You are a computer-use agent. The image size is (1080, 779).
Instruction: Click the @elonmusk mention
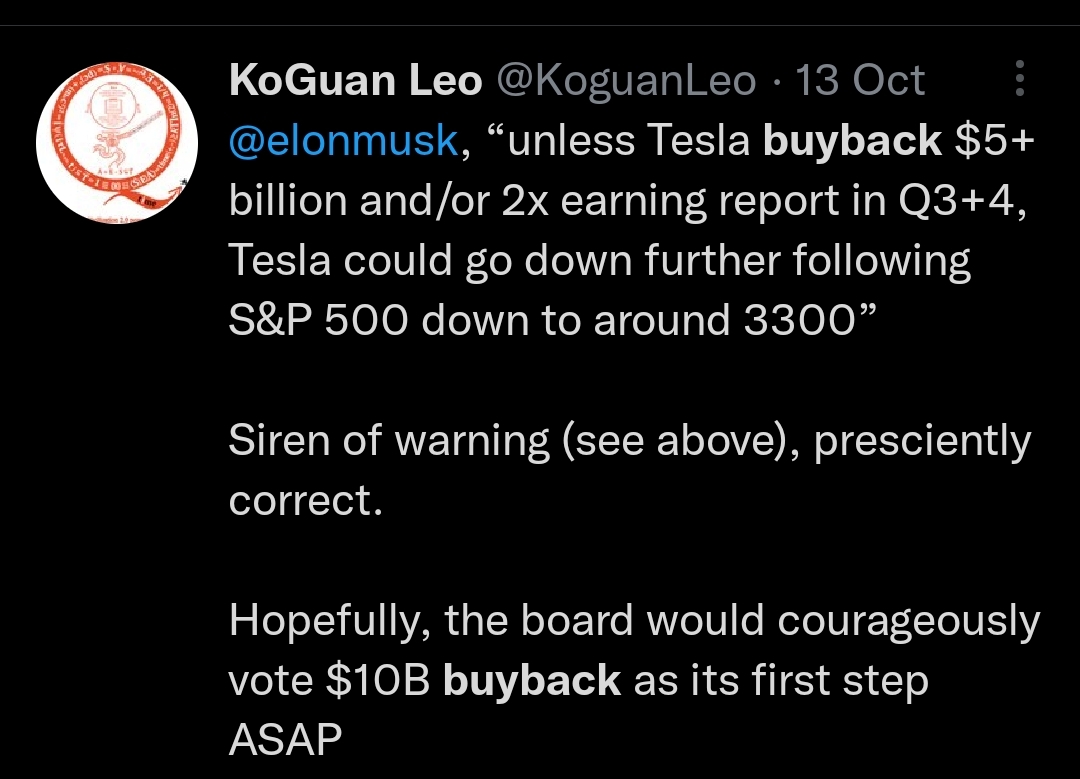tap(343, 141)
